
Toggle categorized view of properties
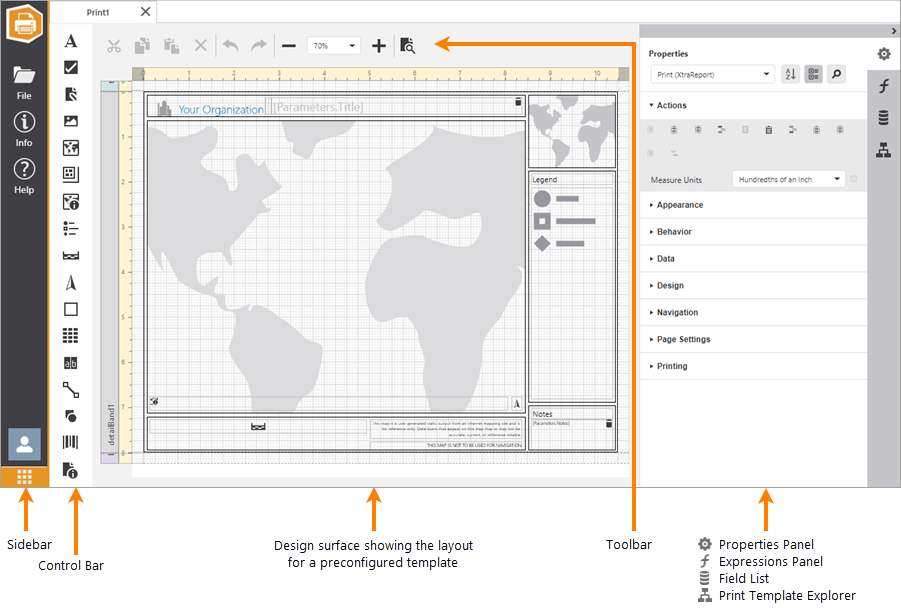(x=813, y=74)
